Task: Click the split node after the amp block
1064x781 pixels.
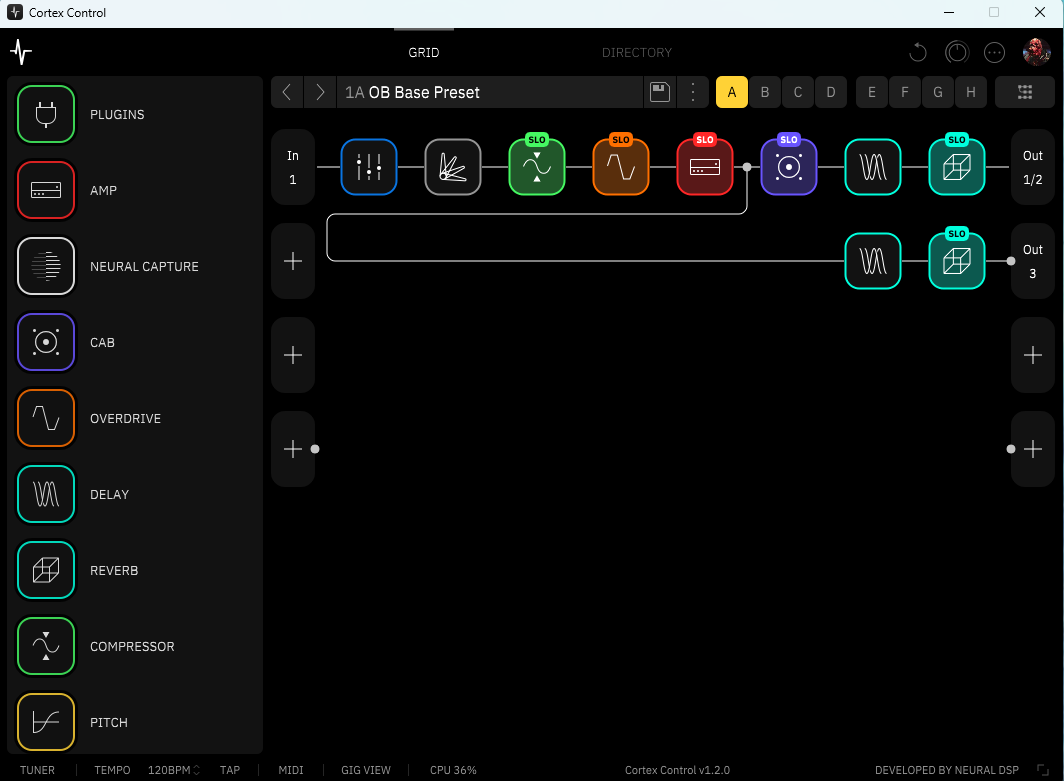Action: point(746,167)
